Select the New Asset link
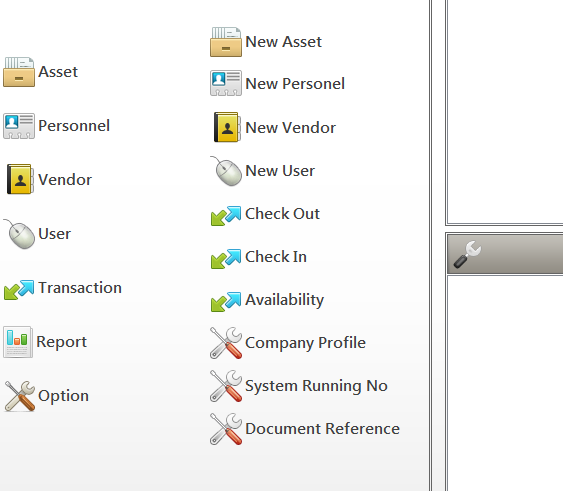Viewport: 563px width, 491px height. pyautogui.click(x=284, y=42)
